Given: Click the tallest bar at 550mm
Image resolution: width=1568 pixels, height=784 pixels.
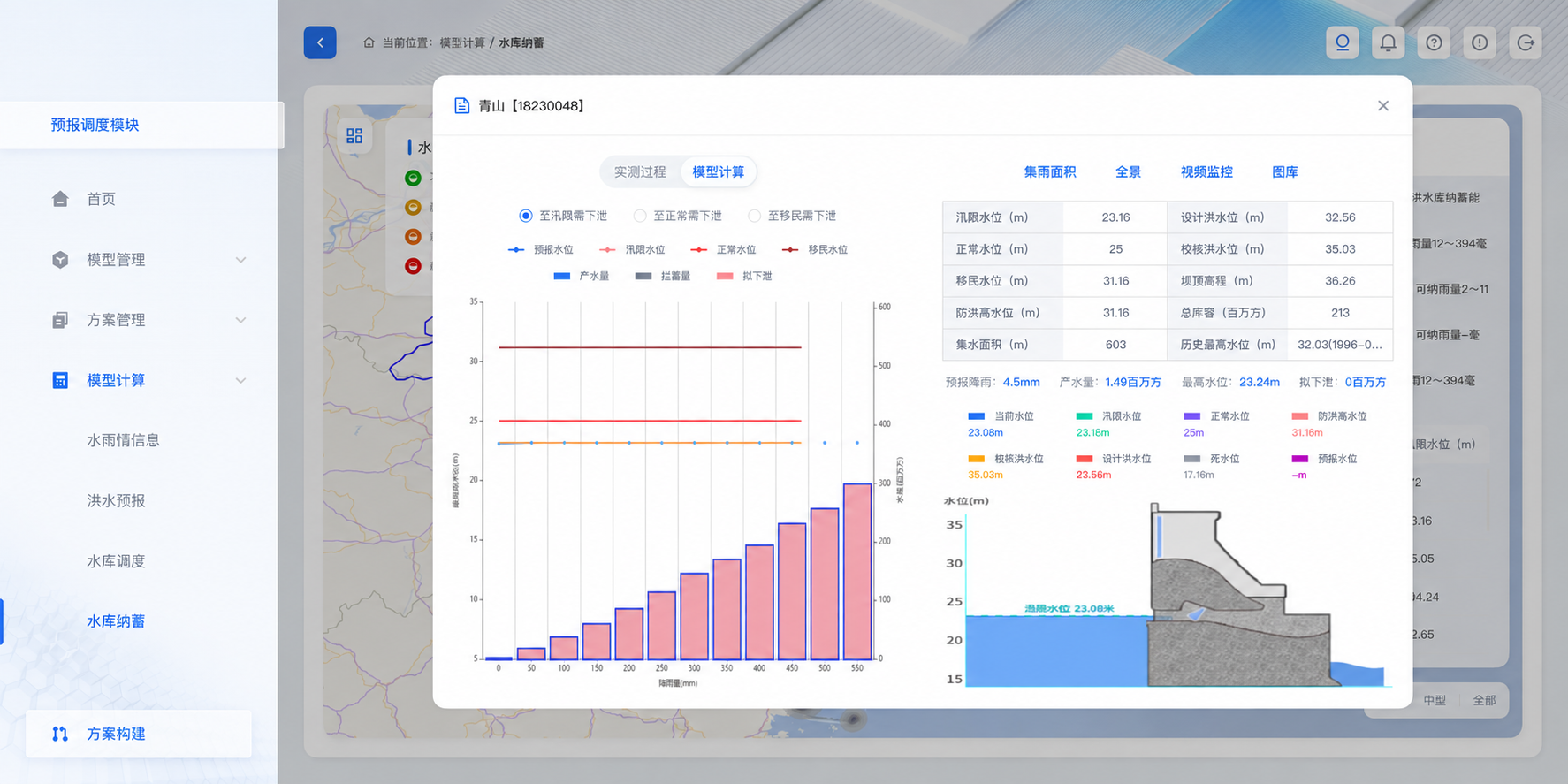Looking at the screenshot, I should (857, 571).
